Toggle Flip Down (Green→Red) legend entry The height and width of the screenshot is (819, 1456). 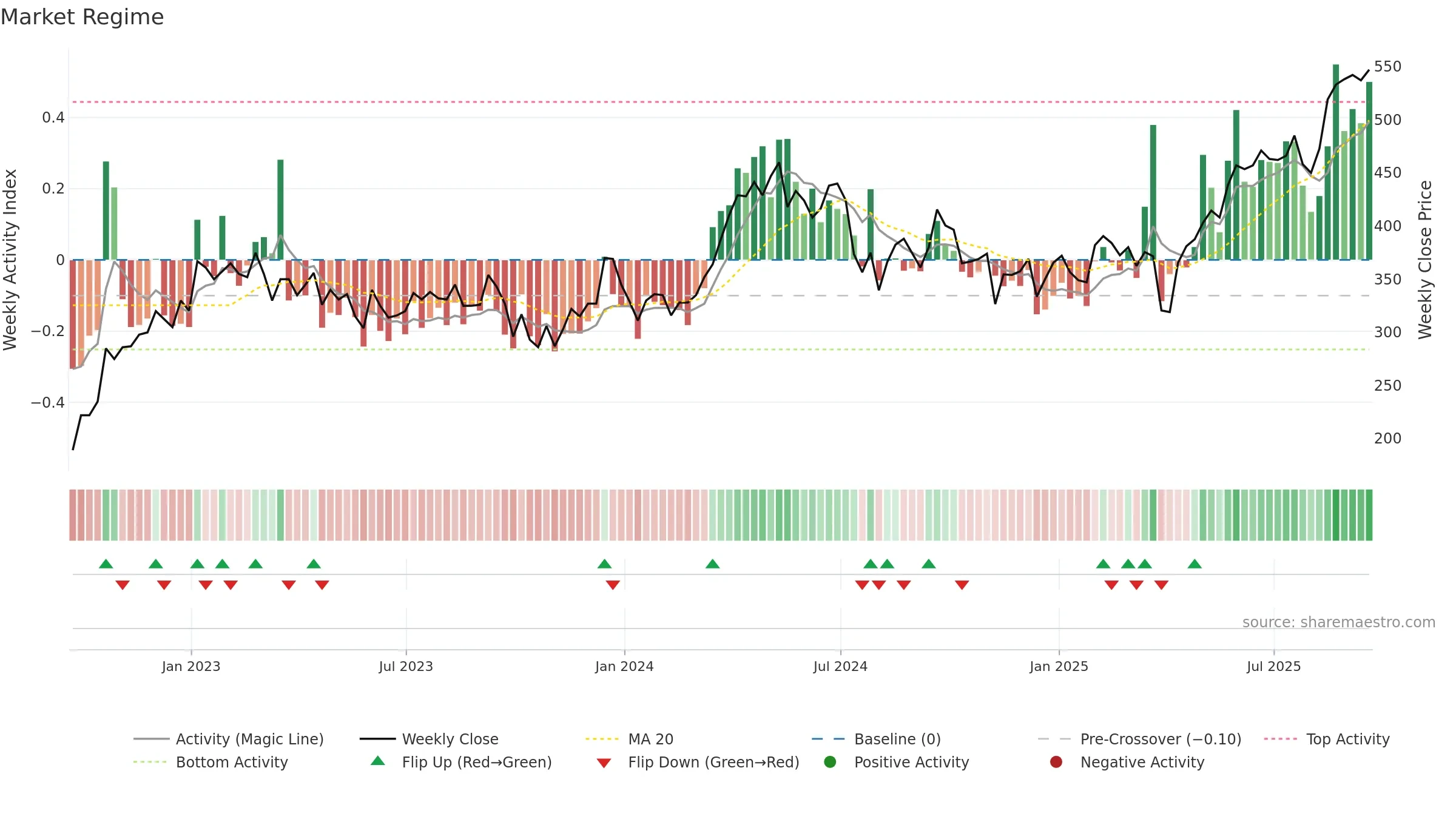click(698, 762)
